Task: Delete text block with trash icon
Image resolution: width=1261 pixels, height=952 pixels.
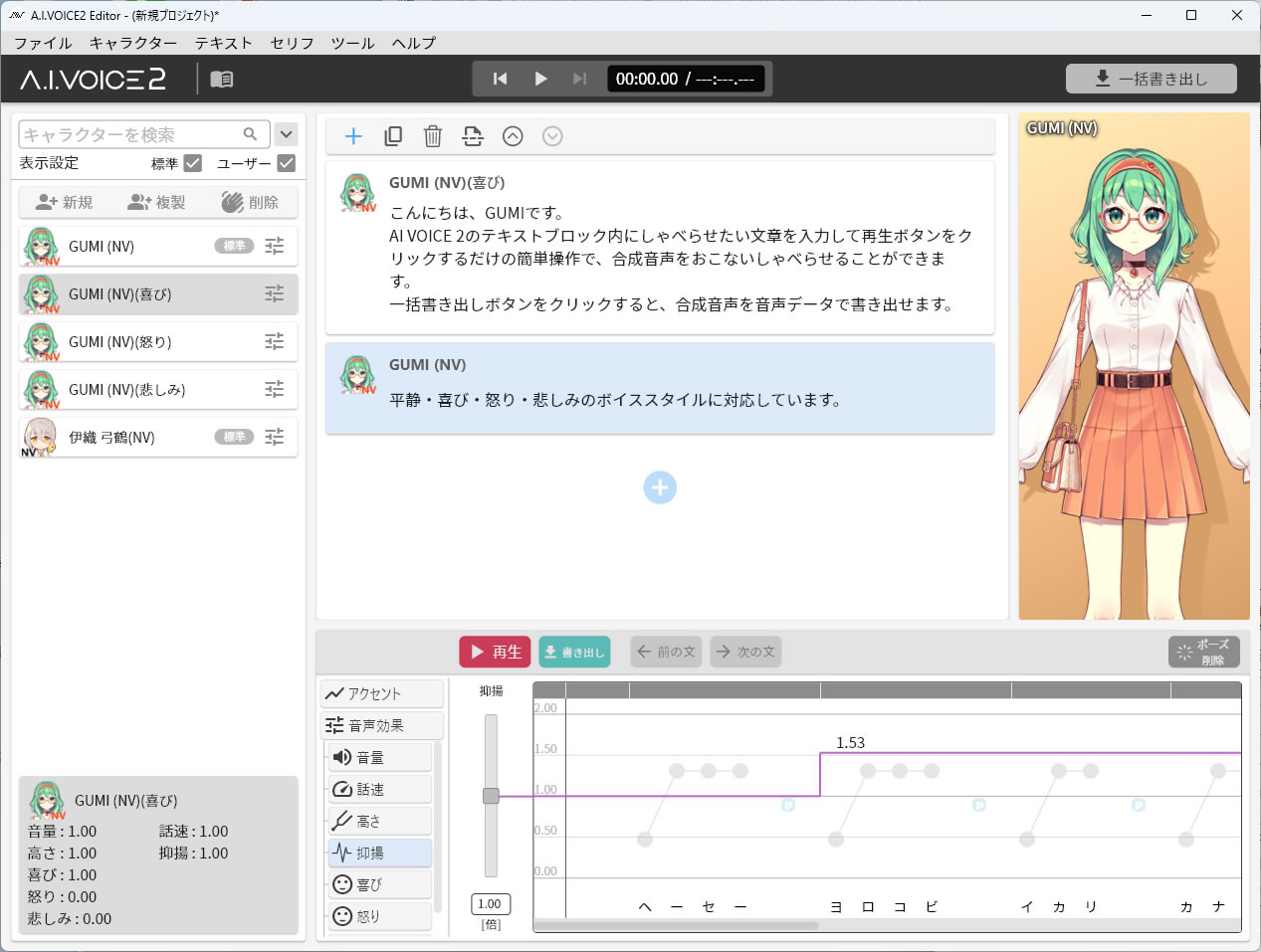Action: (x=433, y=136)
